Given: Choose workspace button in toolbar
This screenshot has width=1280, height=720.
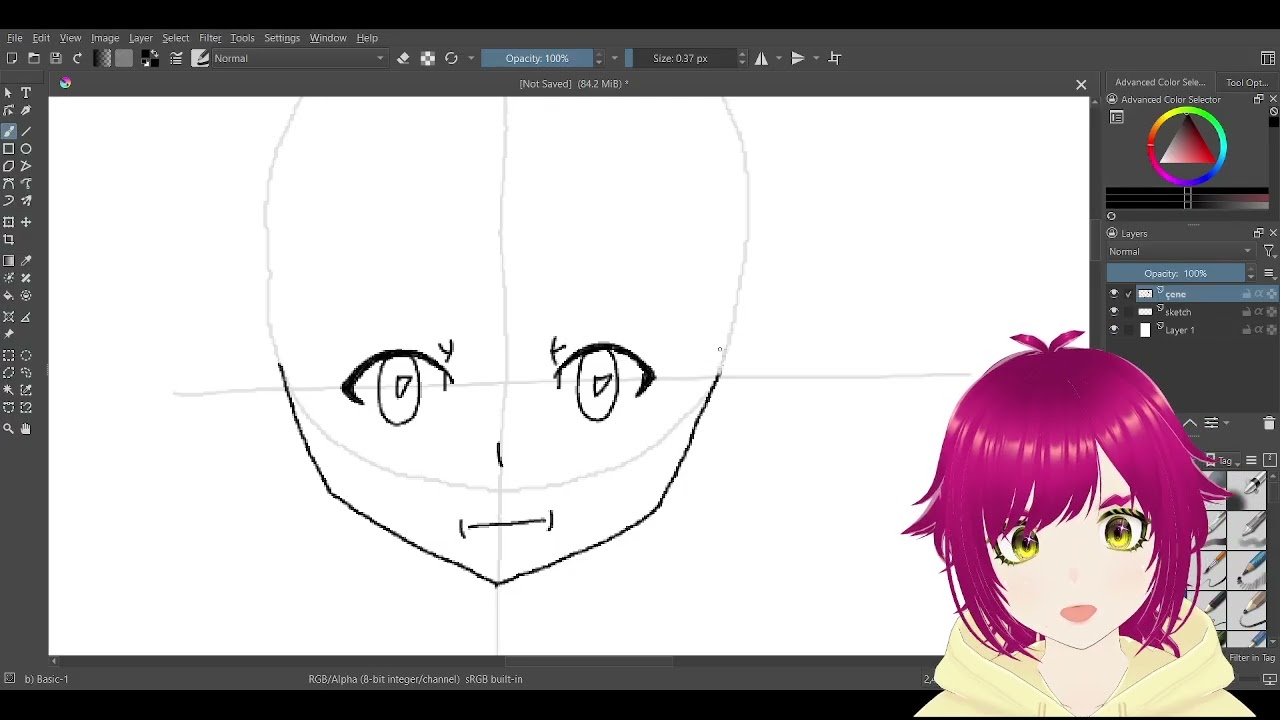Looking at the screenshot, I should coord(1268,58).
